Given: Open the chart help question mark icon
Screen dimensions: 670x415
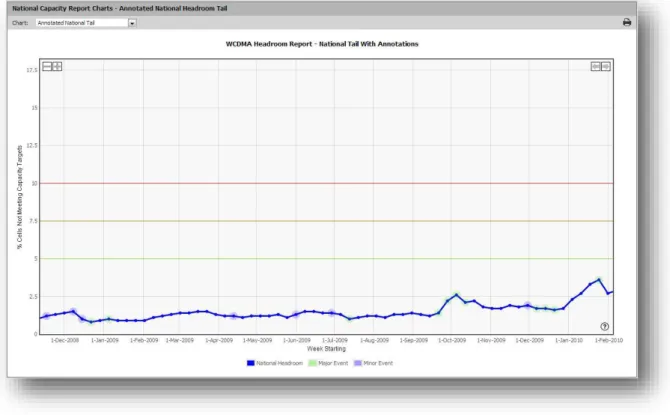Looking at the screenshot, I should (604, 327).
